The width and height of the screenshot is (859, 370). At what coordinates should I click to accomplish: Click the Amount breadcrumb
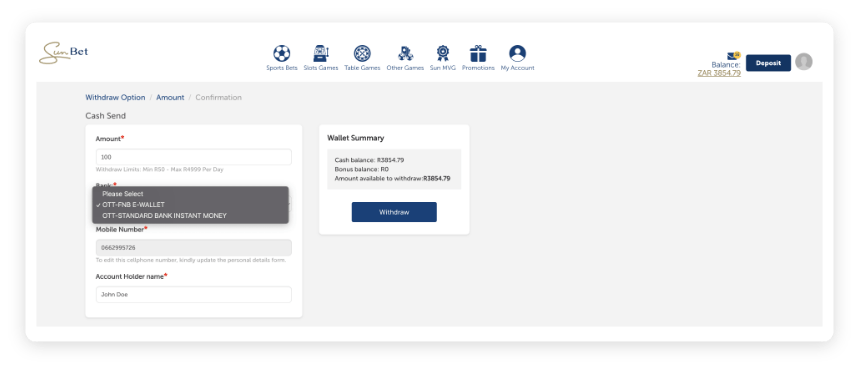coord(170,97)
